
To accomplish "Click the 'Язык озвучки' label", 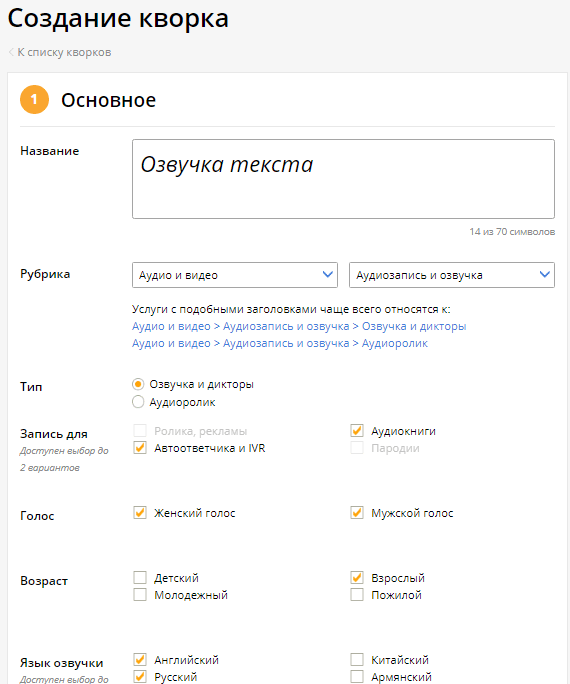I will [61, 663].
